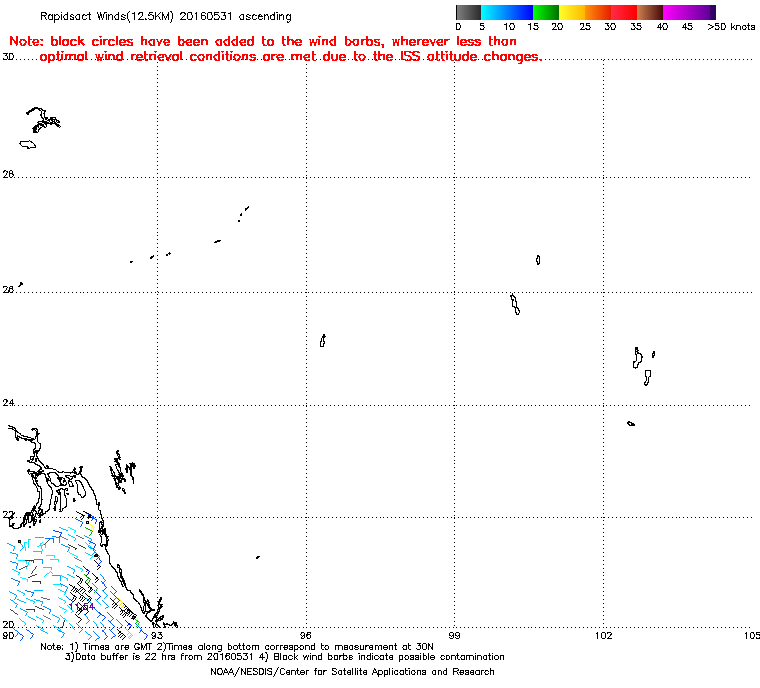Click the legend scale value '15'
The width and height of the screenshot is (760, 688).
pyautogui.click(x=533, y=27)
